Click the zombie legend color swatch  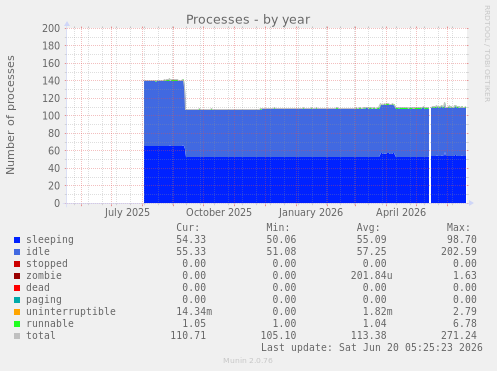pos(17,276)
